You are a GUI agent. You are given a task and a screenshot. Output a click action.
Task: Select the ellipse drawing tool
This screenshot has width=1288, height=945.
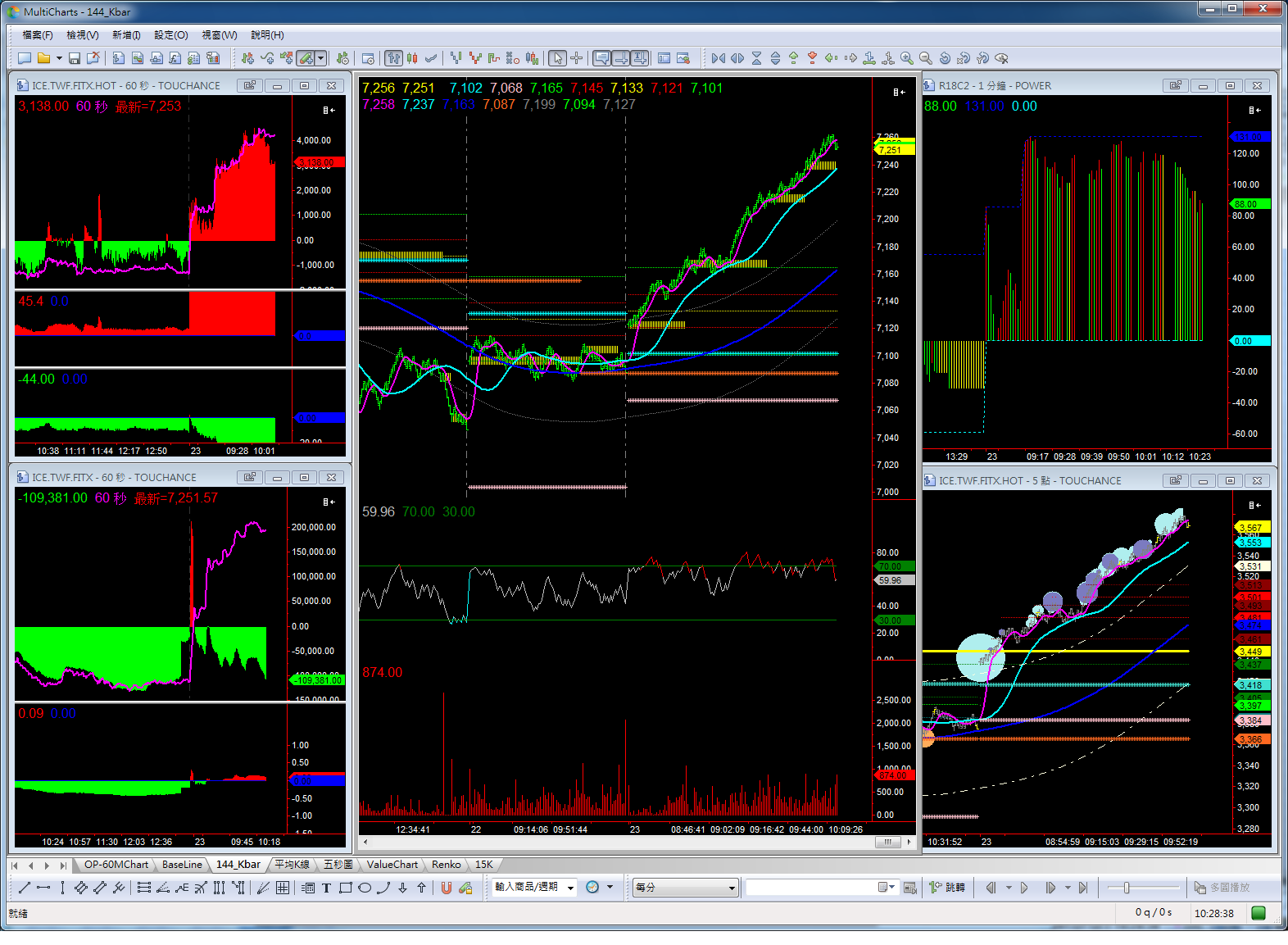coord(365,888)
